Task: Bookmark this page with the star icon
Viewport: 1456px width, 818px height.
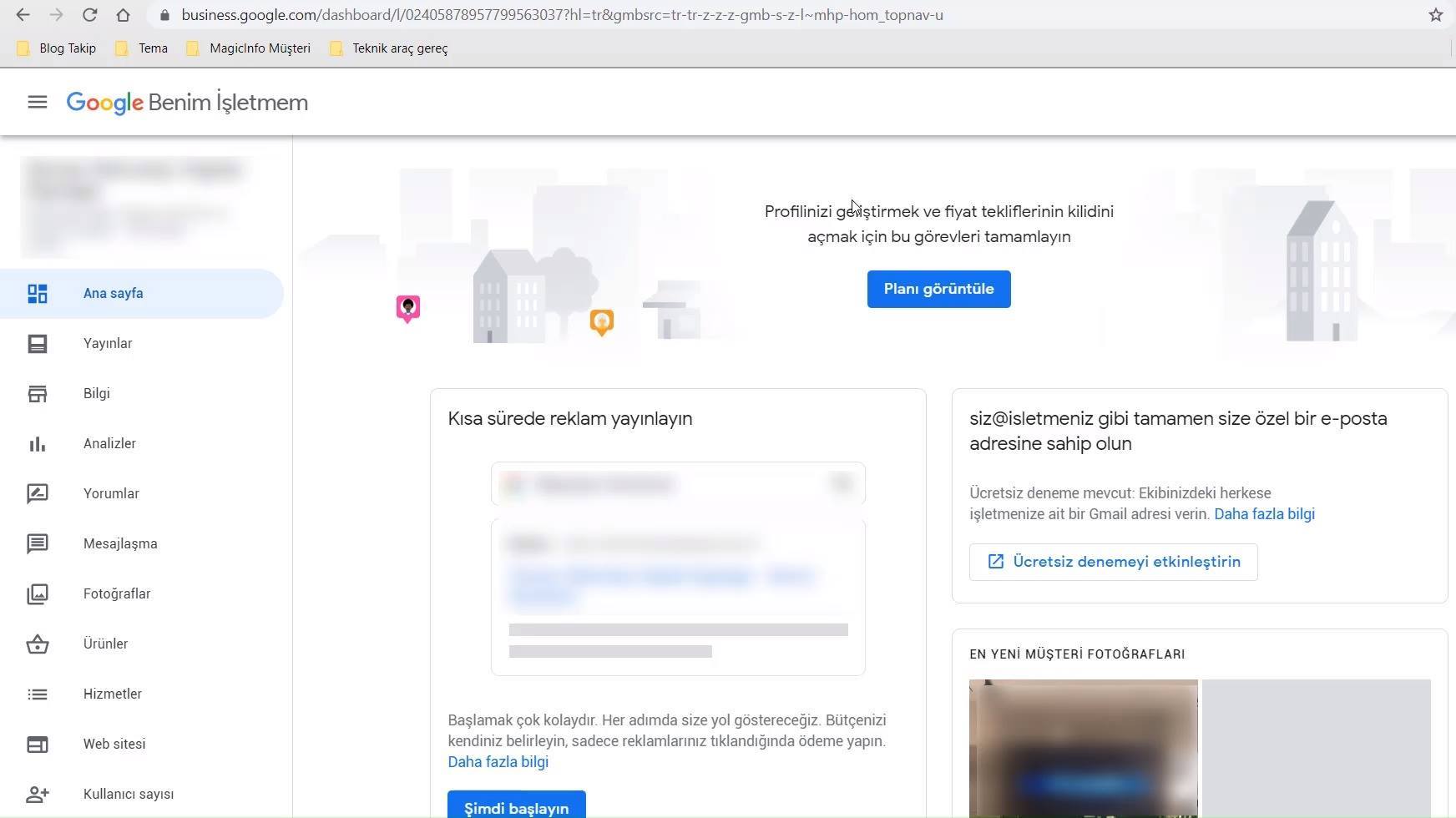Action: [1436, 15]
